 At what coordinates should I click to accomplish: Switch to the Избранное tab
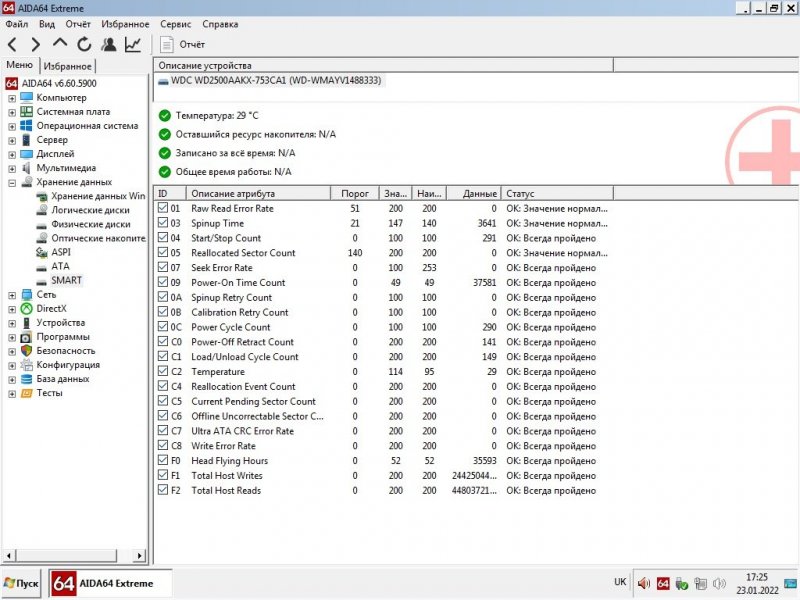click(67, 66)
